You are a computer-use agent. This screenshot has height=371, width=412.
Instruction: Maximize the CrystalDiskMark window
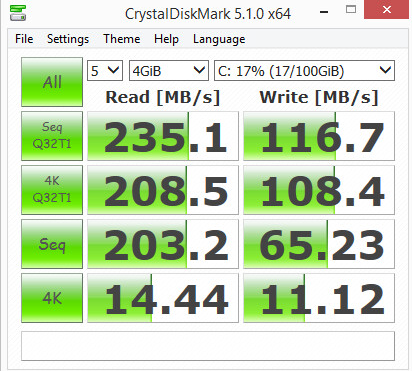pyautogui.click(x=351, y=10)
